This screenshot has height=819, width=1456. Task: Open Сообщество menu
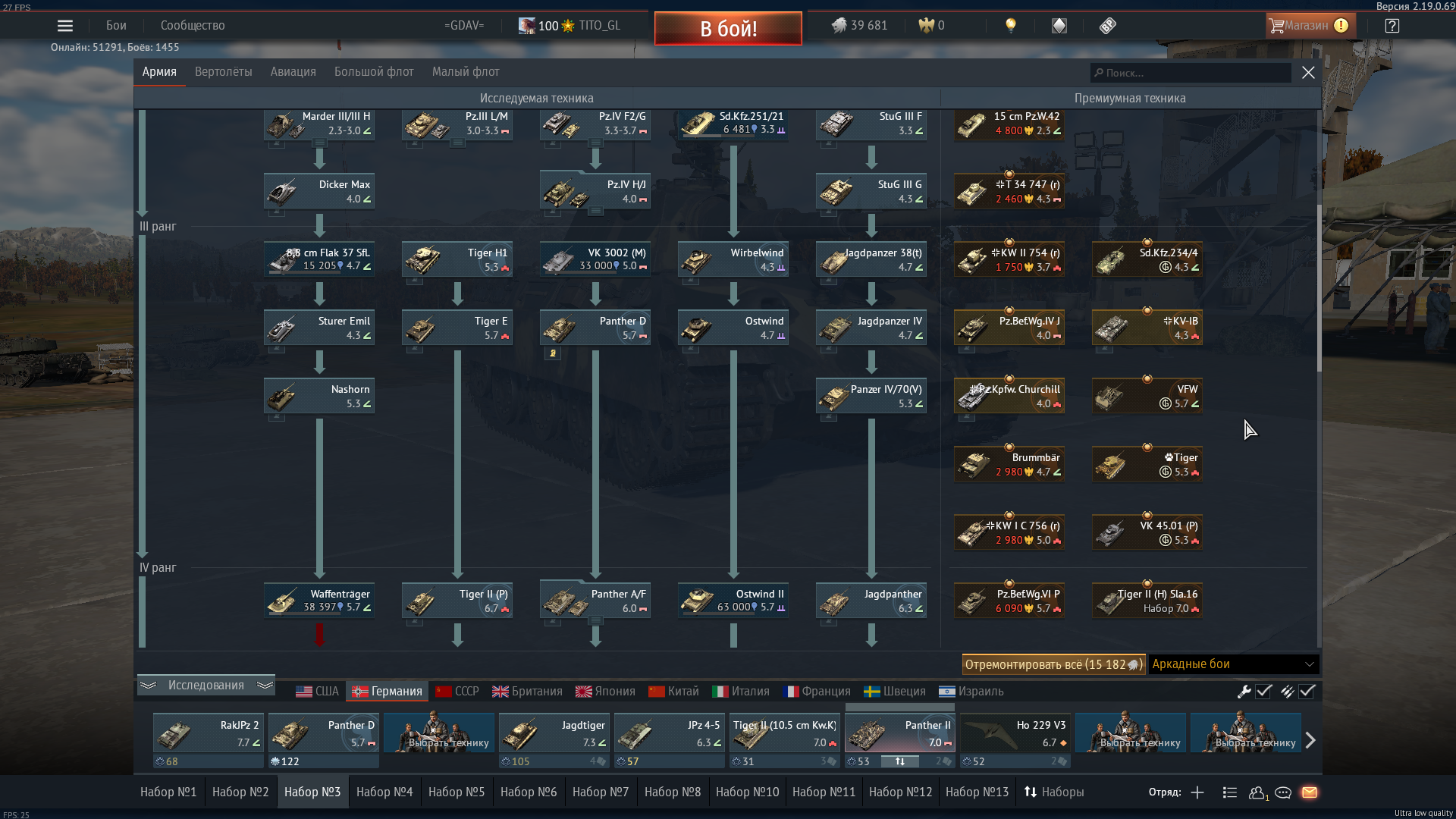click(193, 26)
